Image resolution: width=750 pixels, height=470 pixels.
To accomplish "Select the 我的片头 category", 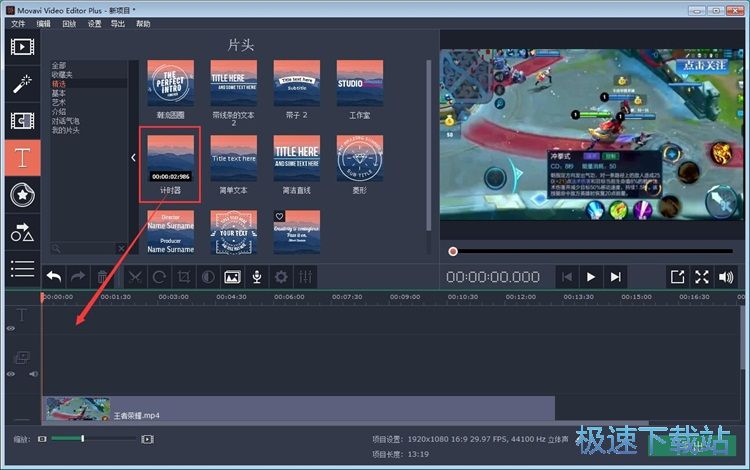I will coord(66,130).
